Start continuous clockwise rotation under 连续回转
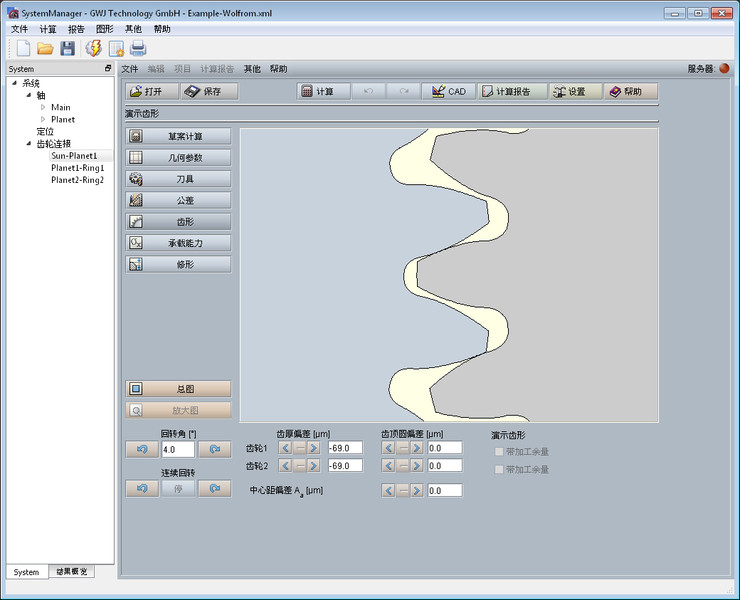740x600 pixels. coord(214,488)
